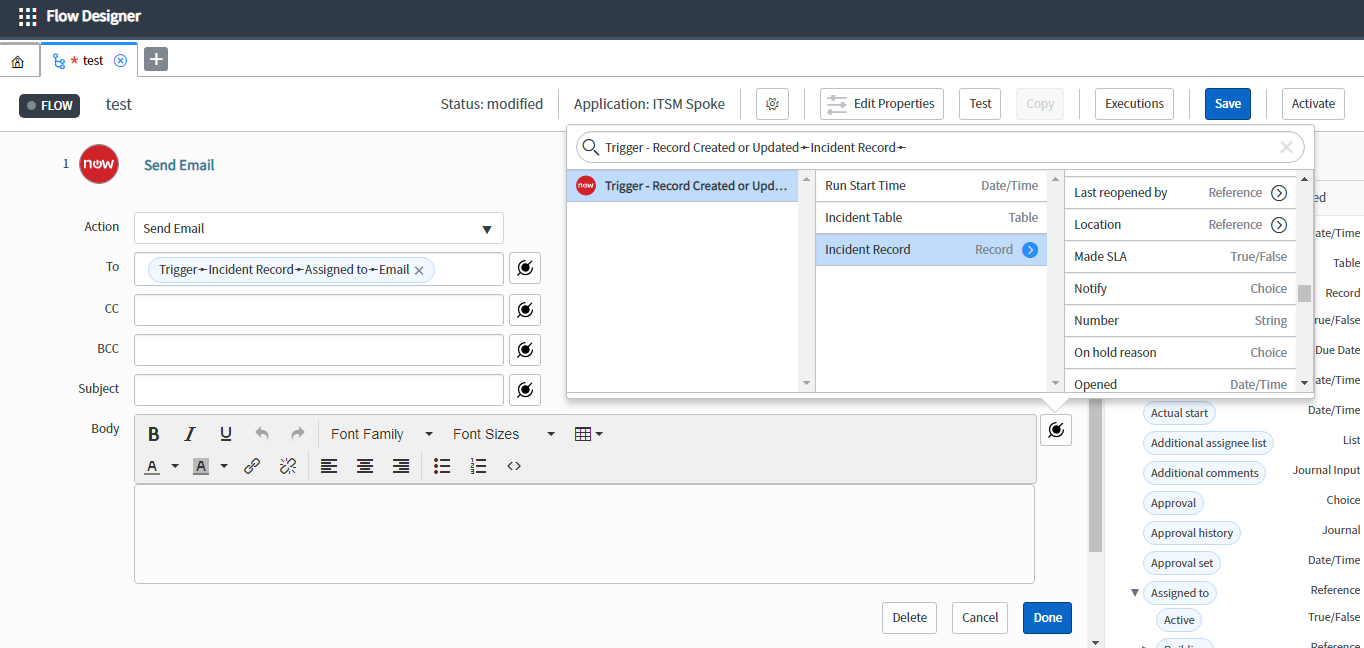Open the insert table dropdown
This screenshot has width=1364, height=648.
tap(588, 434)
